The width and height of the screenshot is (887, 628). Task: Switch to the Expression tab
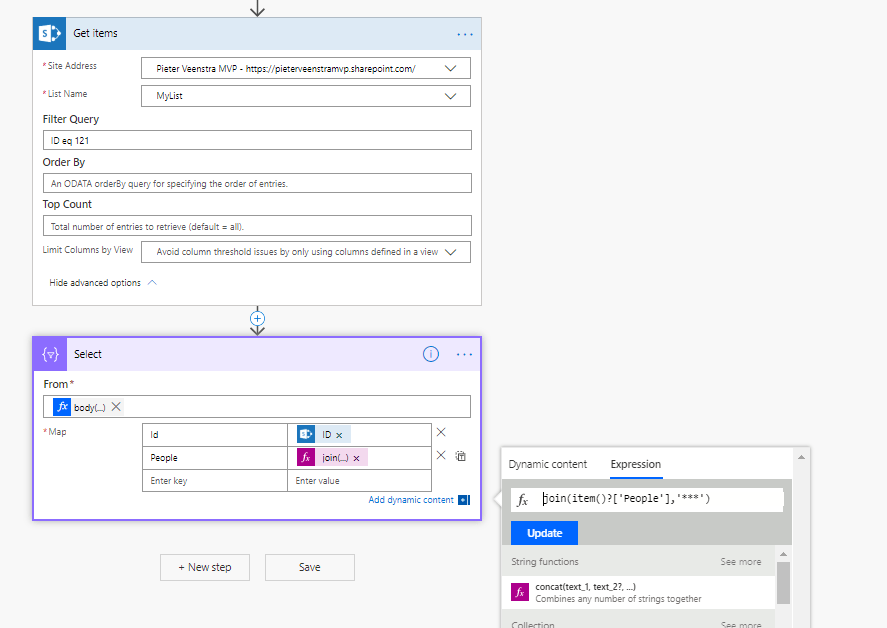tap(636, 464)
